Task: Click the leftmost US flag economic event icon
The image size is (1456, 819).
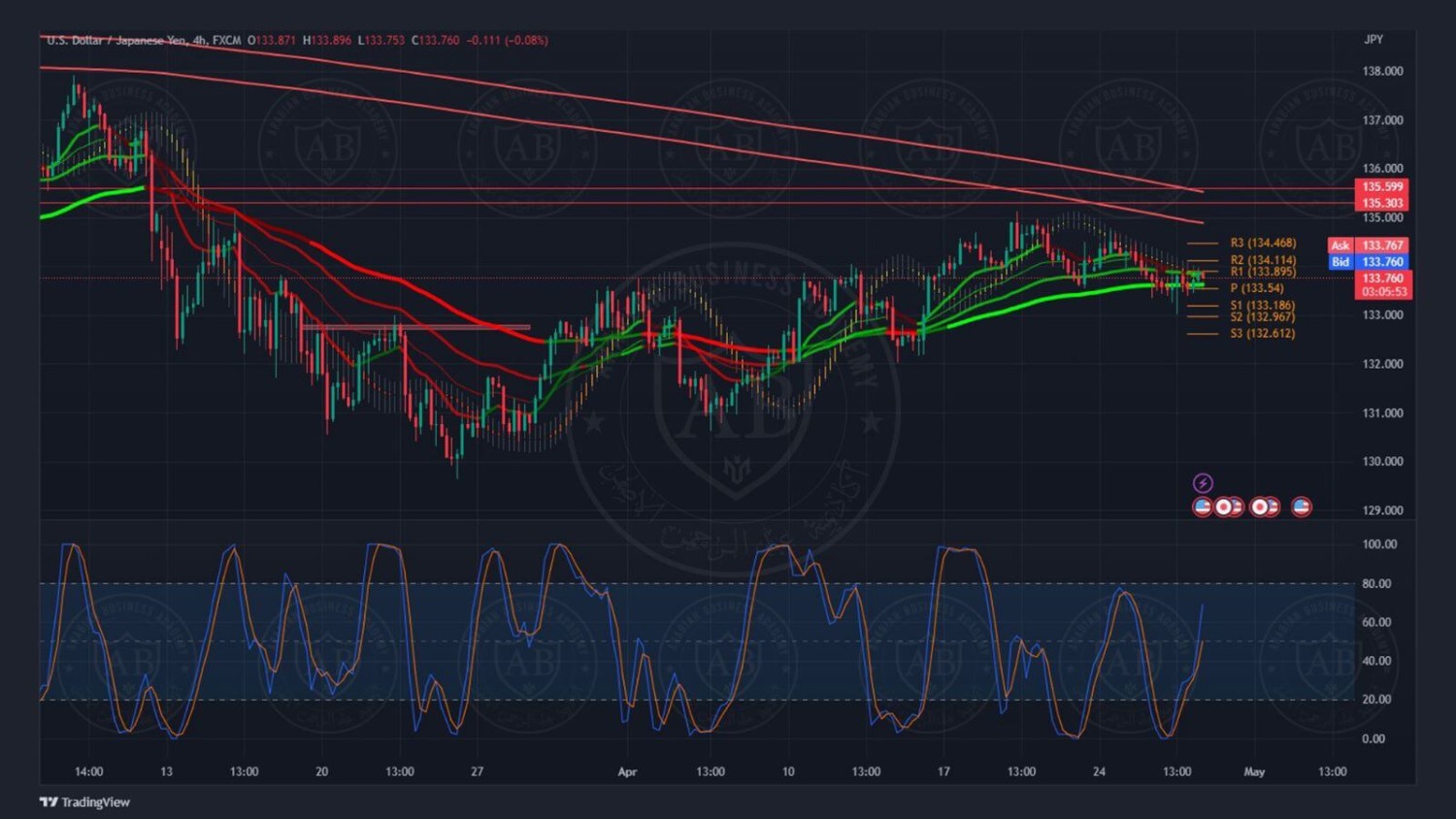Action: coord(1203,507)
